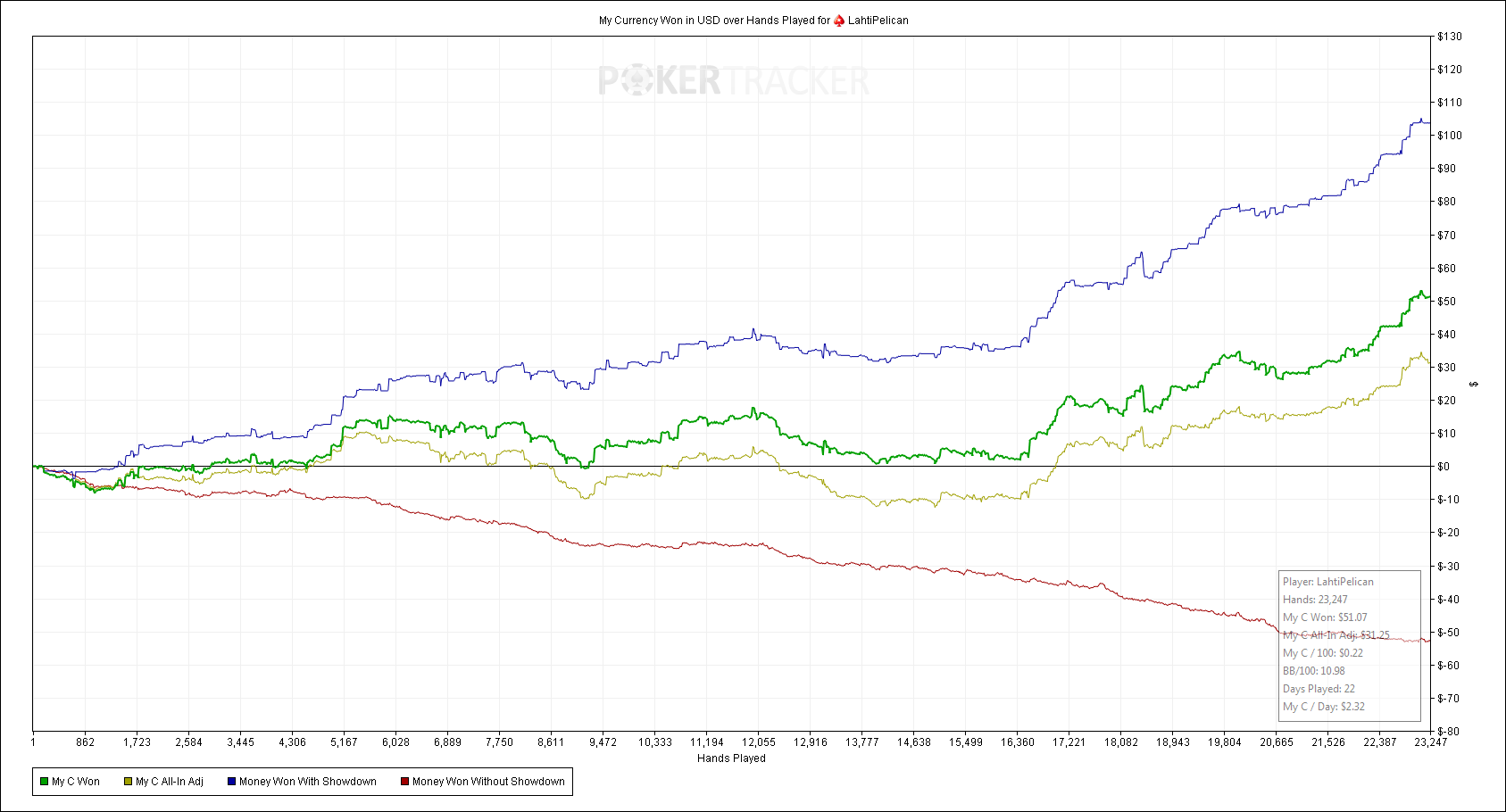
Task: Click 'My C / 100: $0.22' in the stats box
Action: click(x=1323, y=653)
